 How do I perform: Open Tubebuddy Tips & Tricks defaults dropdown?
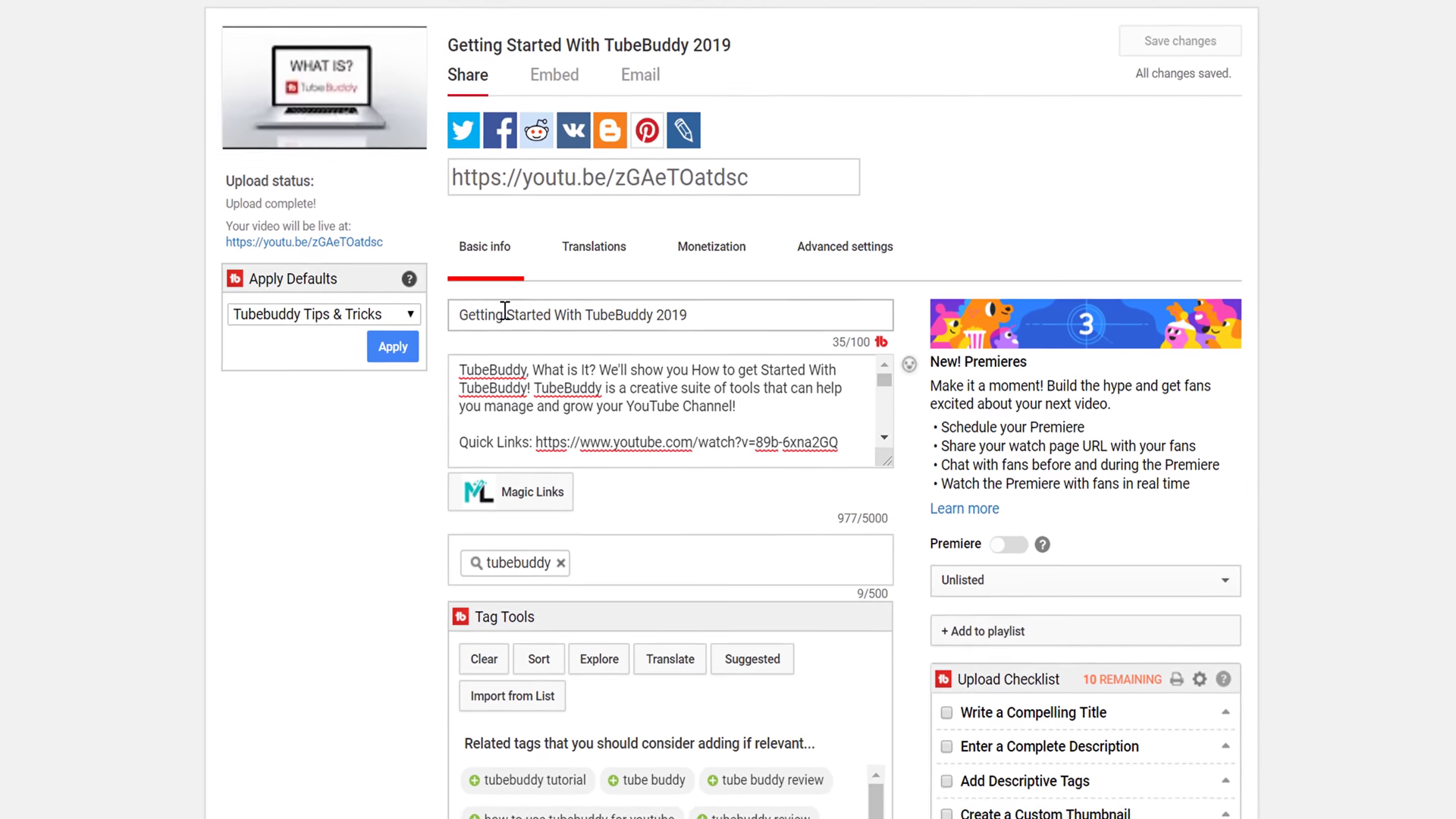coord(324,314)
